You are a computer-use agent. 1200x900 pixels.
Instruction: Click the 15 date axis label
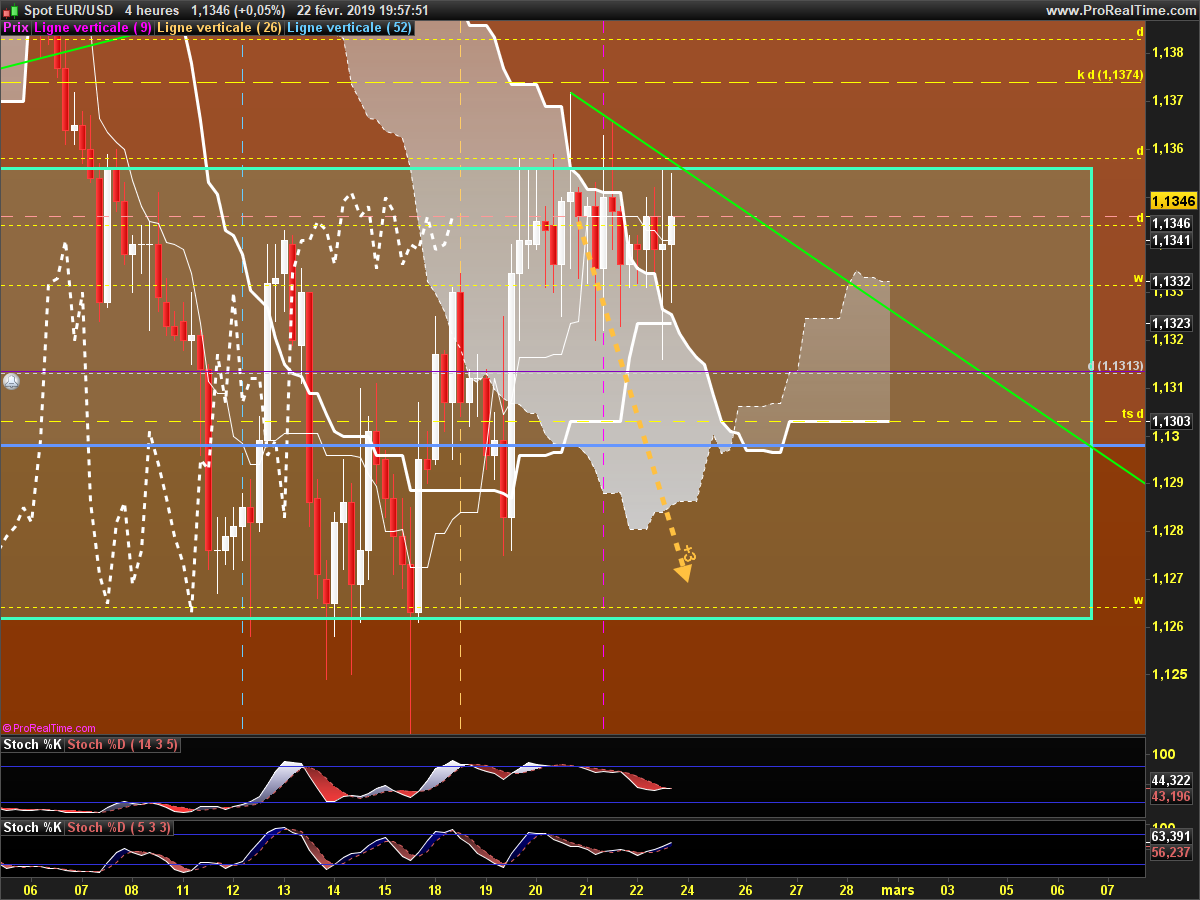[385, 889]
